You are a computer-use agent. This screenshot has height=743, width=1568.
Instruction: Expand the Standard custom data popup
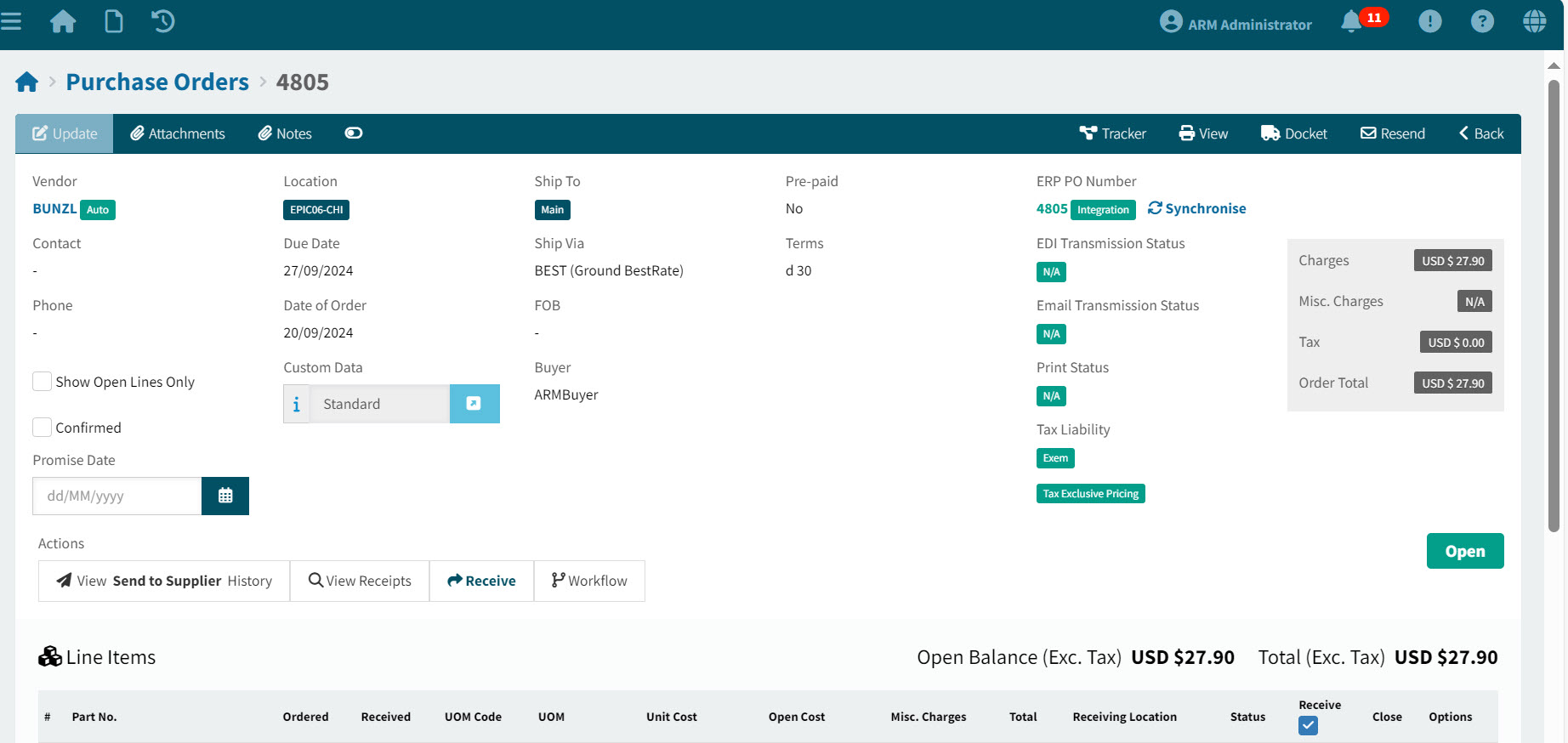tap(474, 404)
